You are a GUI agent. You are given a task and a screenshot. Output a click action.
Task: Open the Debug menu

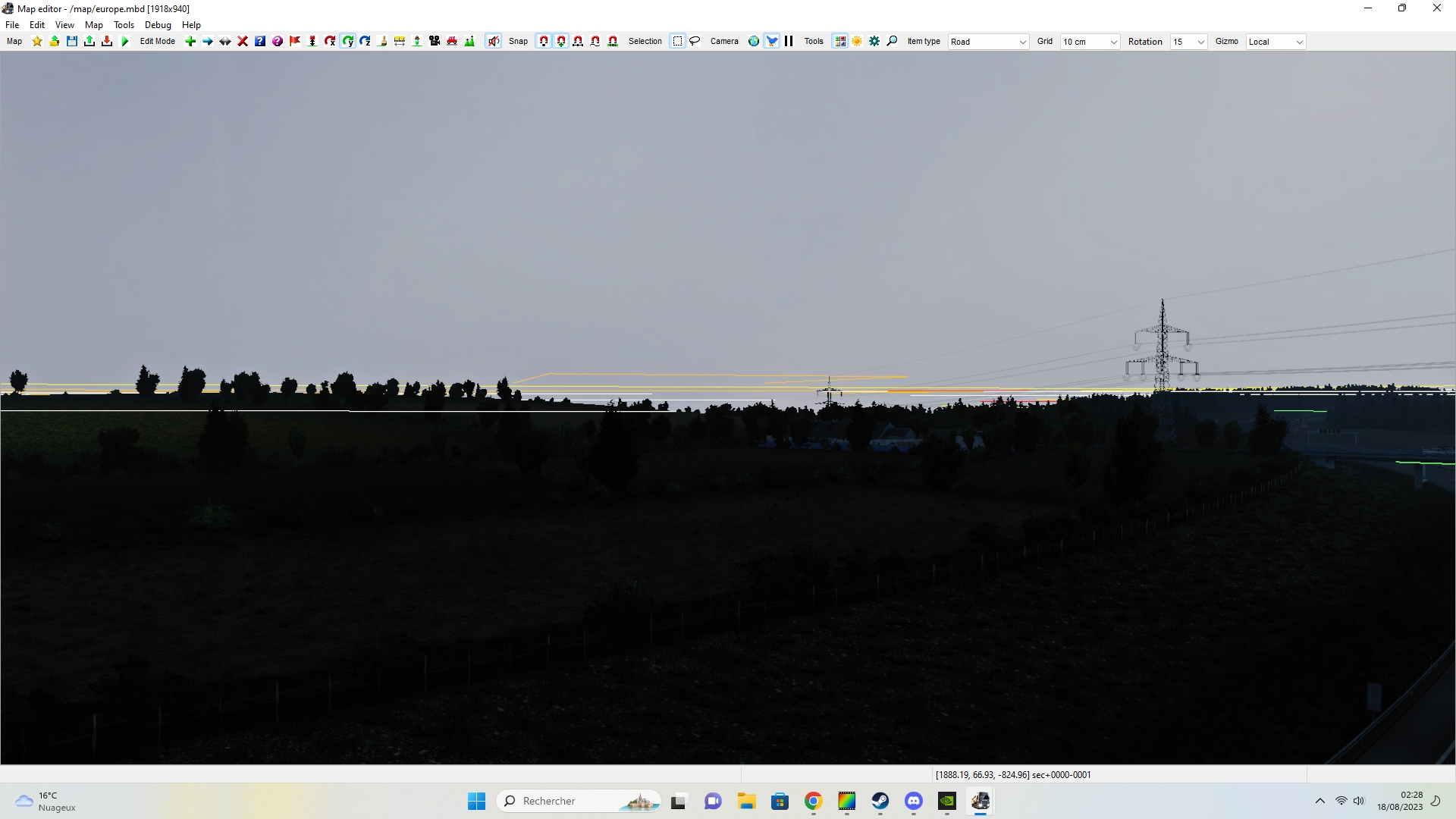coord(158,25)
